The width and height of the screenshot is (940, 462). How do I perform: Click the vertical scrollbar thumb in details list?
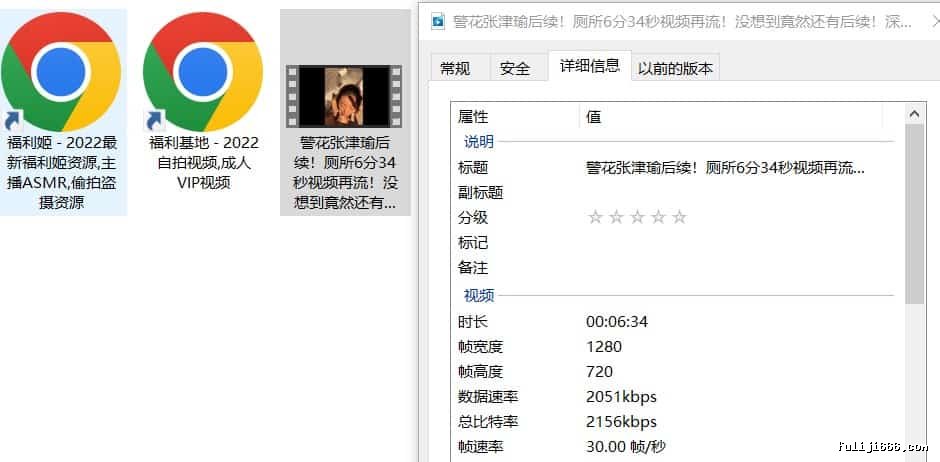(x=914, y=214)
